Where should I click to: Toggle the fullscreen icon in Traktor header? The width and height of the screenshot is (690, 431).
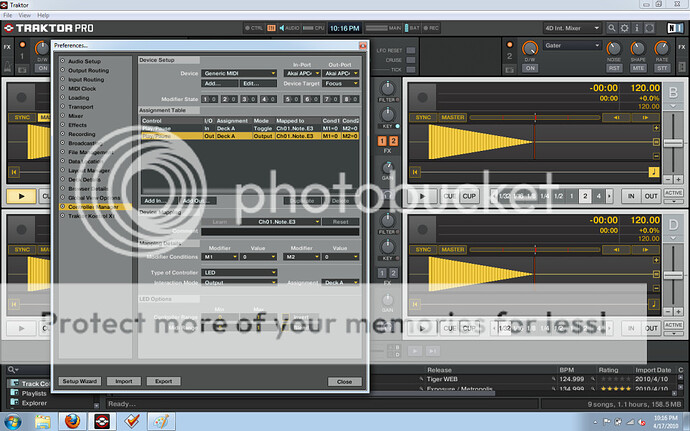click(650, 28)
